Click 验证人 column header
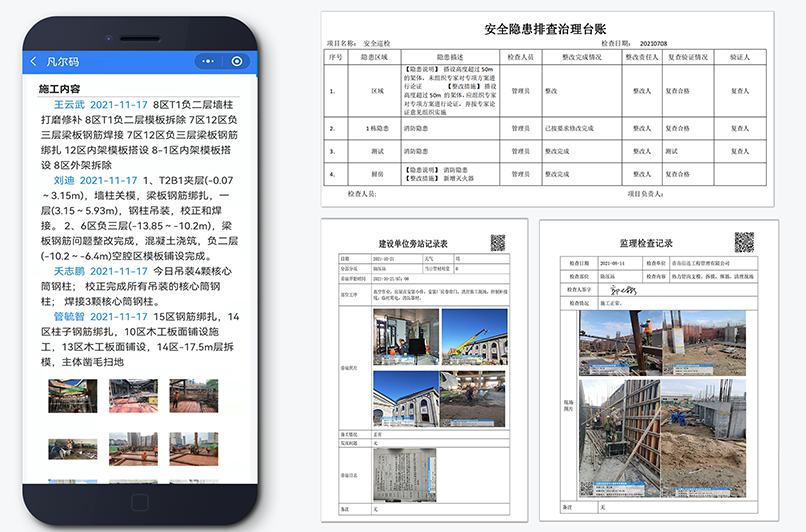The width and height of the screenshot is (806, 532). tap(740, 57)
